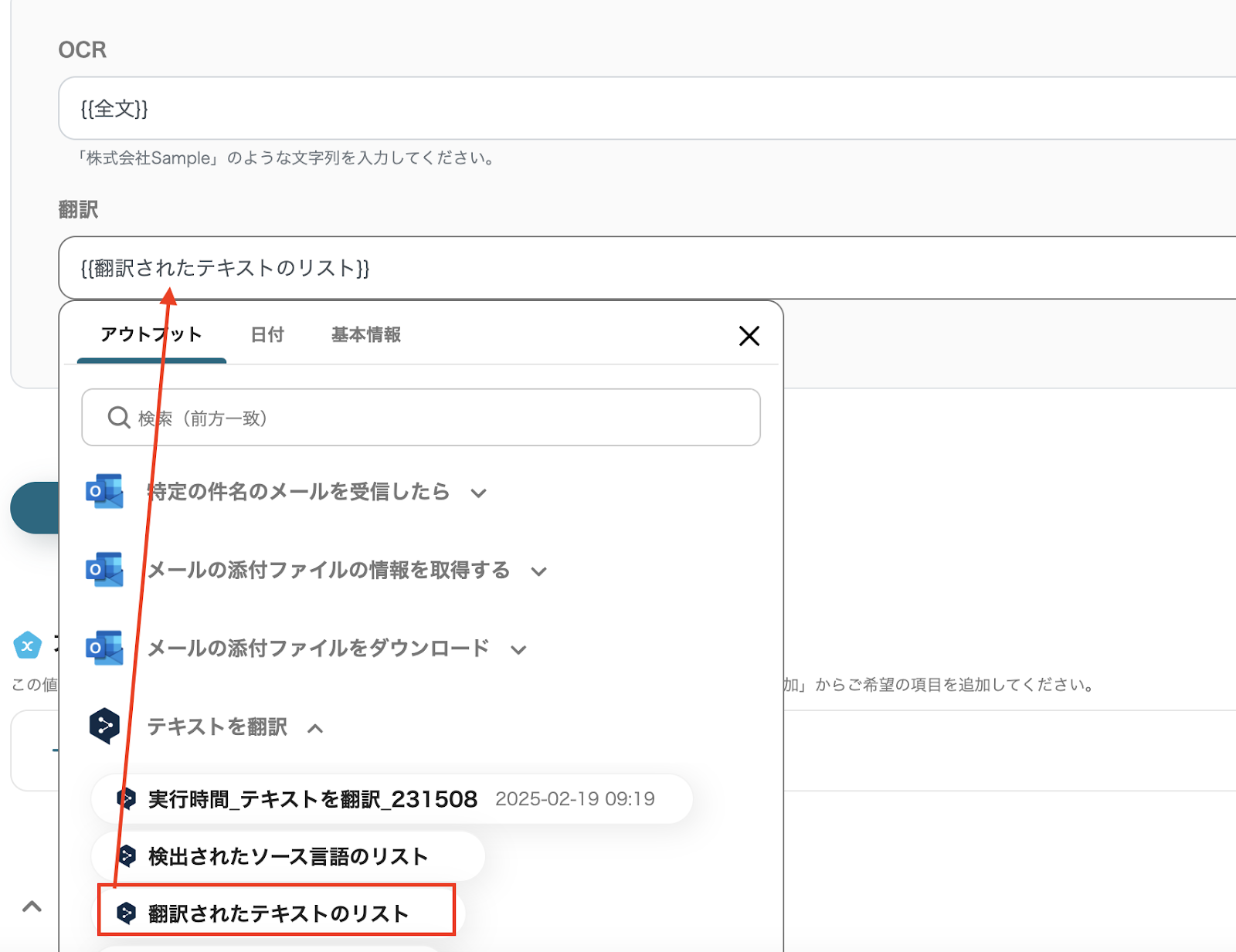Click the メールの添付ファイルをダウンロード heading text
Image resolution: width=1236 pixels, height=952 pixels.
pyautogui.click(x=318, y=648)
